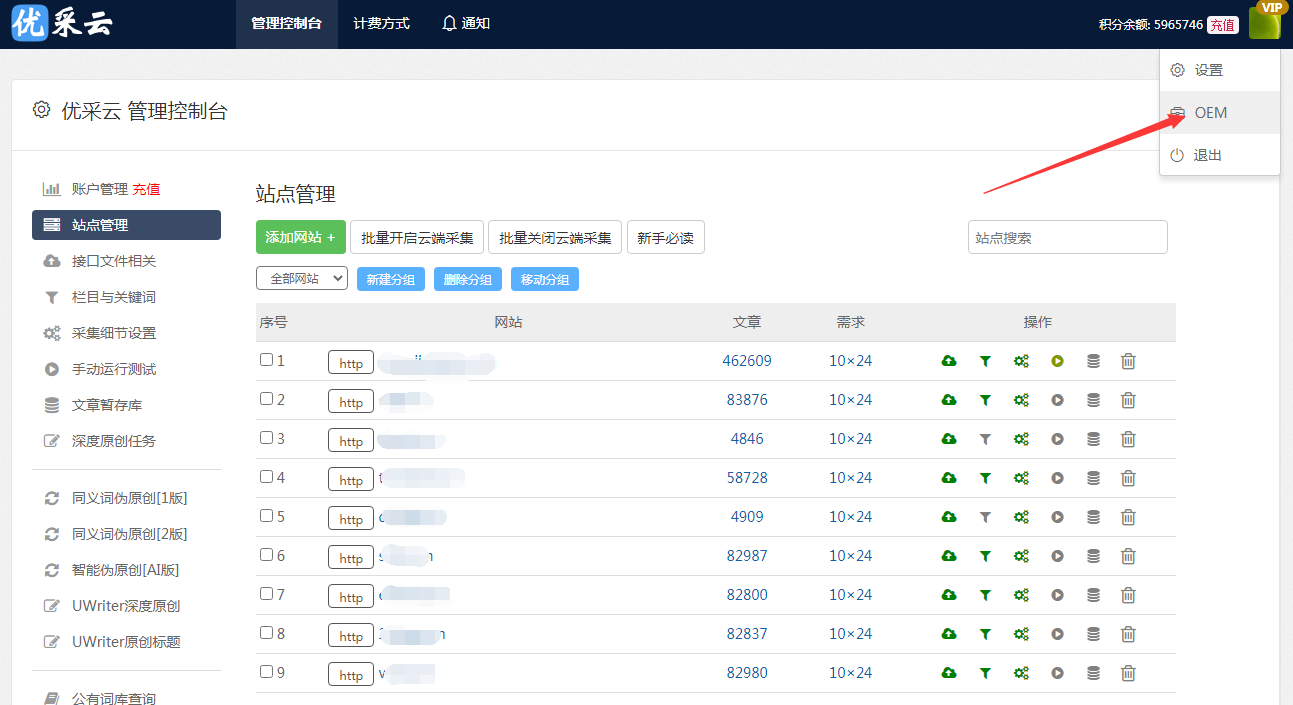Select OEM from the user dropdown menu
This screenshot has height=705, width=1293.
pyautogui.click(x=1210, y=113)
